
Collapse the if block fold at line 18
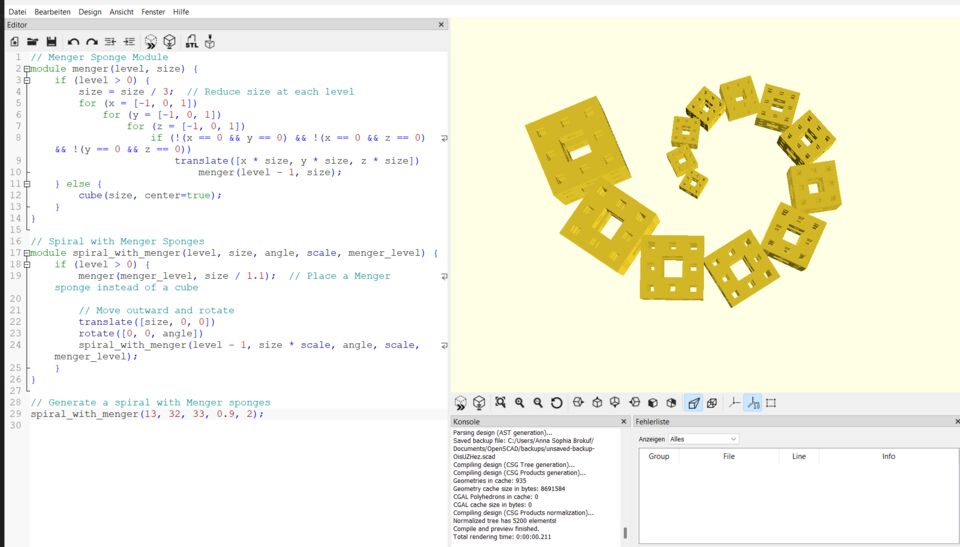[27, 265]
